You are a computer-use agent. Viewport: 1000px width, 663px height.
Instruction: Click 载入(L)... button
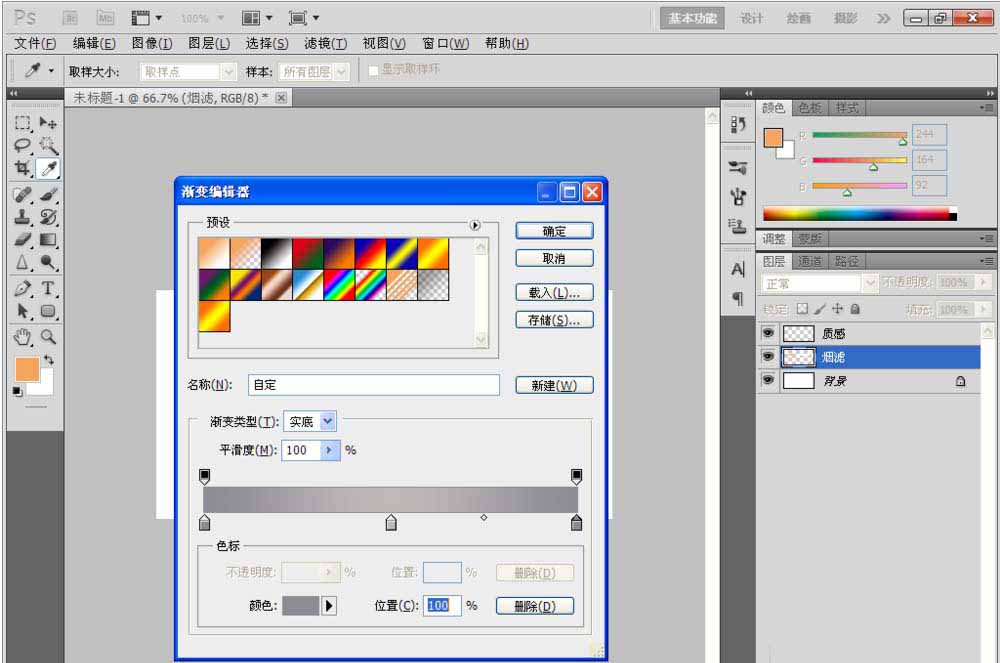coord(554,293)
